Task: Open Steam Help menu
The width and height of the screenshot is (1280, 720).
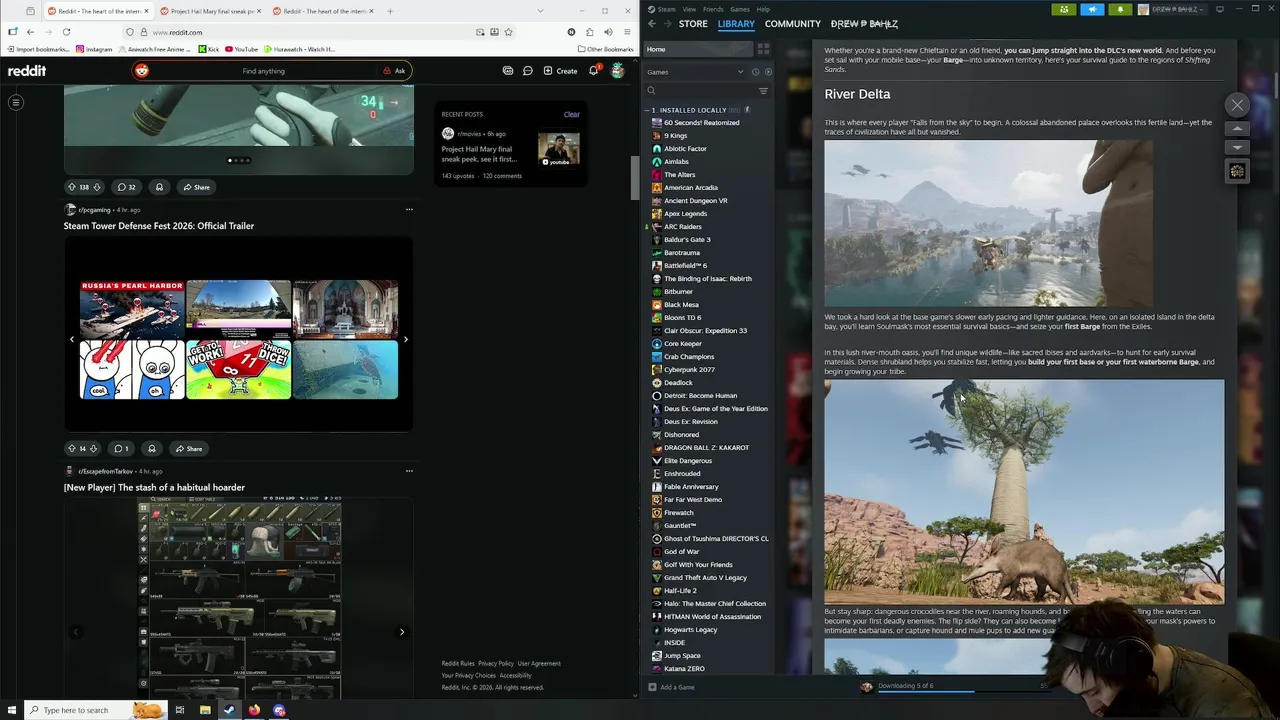Action: click(x=763, y=9)
